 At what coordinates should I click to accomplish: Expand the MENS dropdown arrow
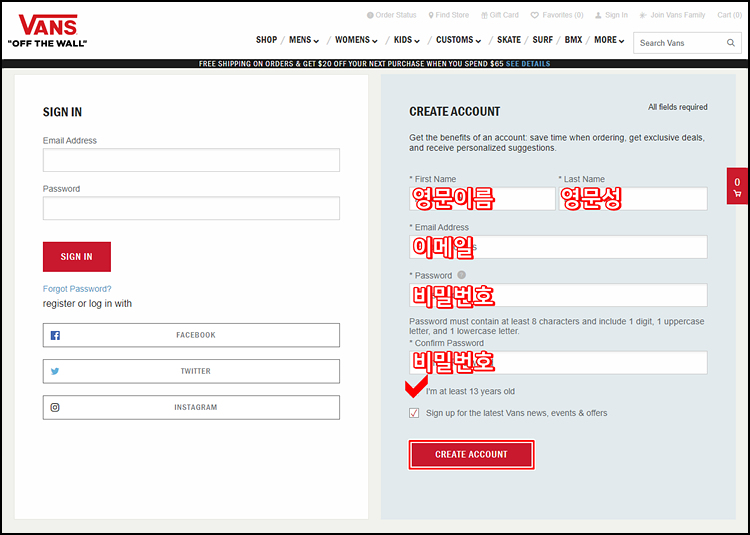pos(316,41)
